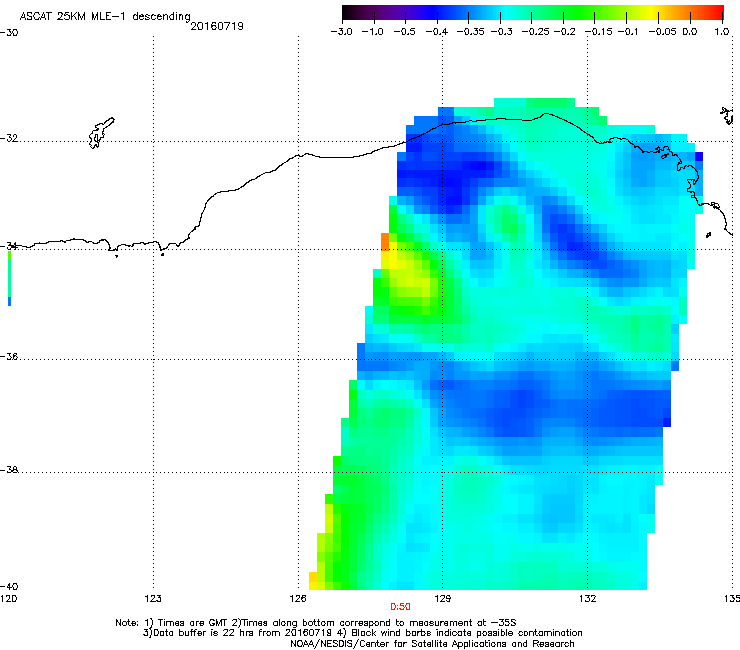This screenshot has height=650, width=740.
Task: Click colorbar label -0.05
Action: click(x=662, y=32)
